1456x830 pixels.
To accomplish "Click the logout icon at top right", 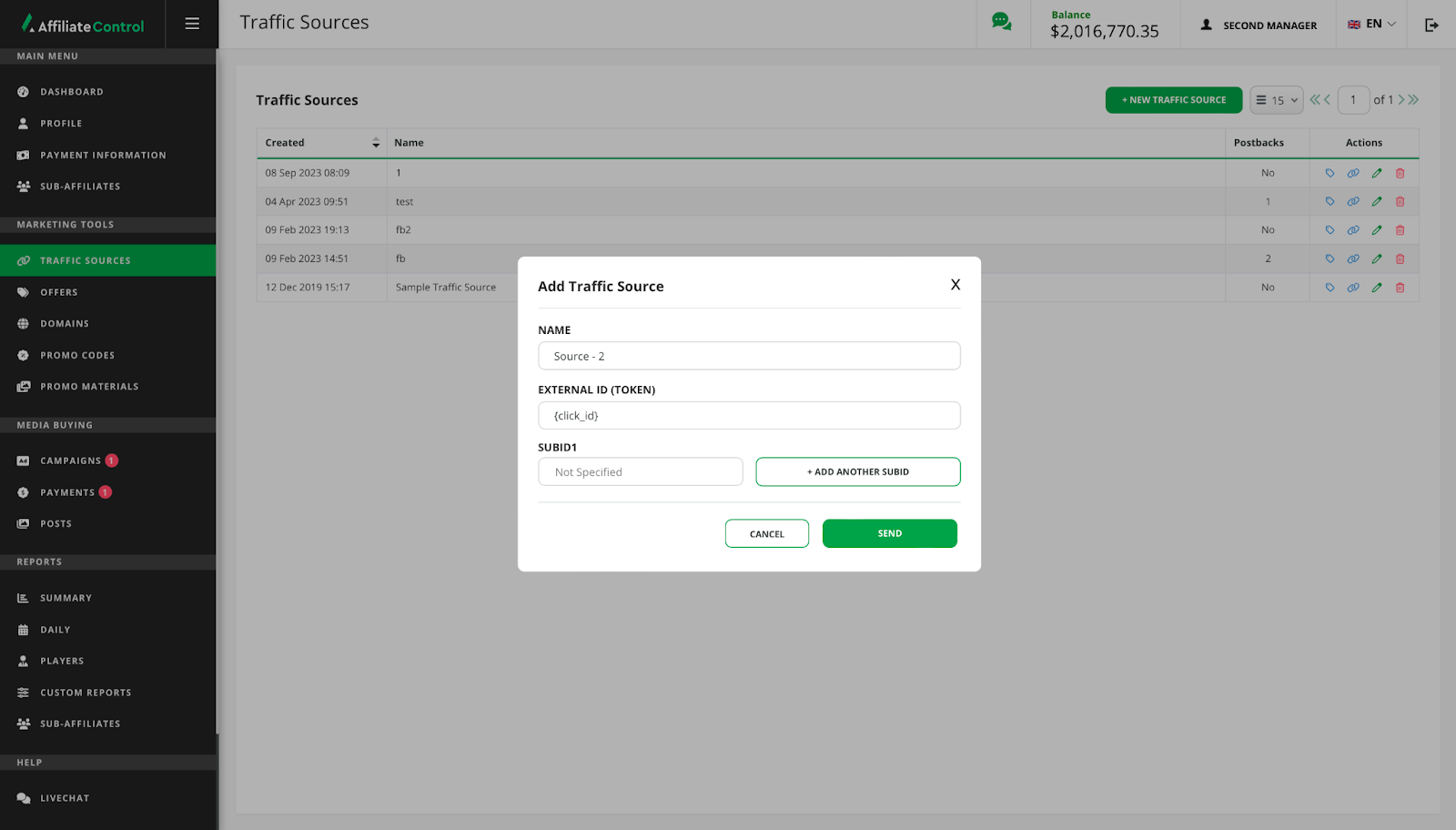I will point(1431,25).
